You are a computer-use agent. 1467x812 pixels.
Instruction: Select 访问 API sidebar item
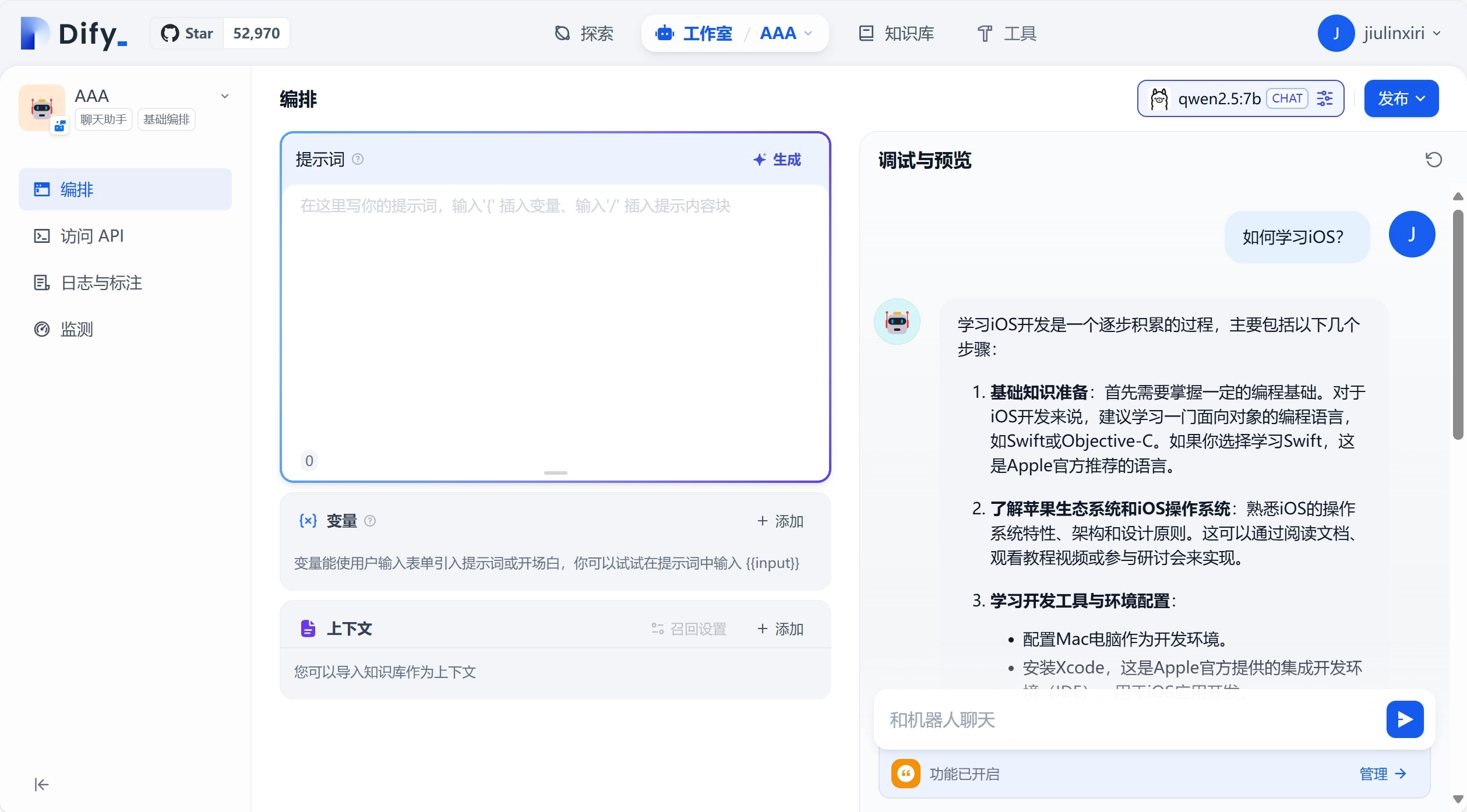point(92,236)
